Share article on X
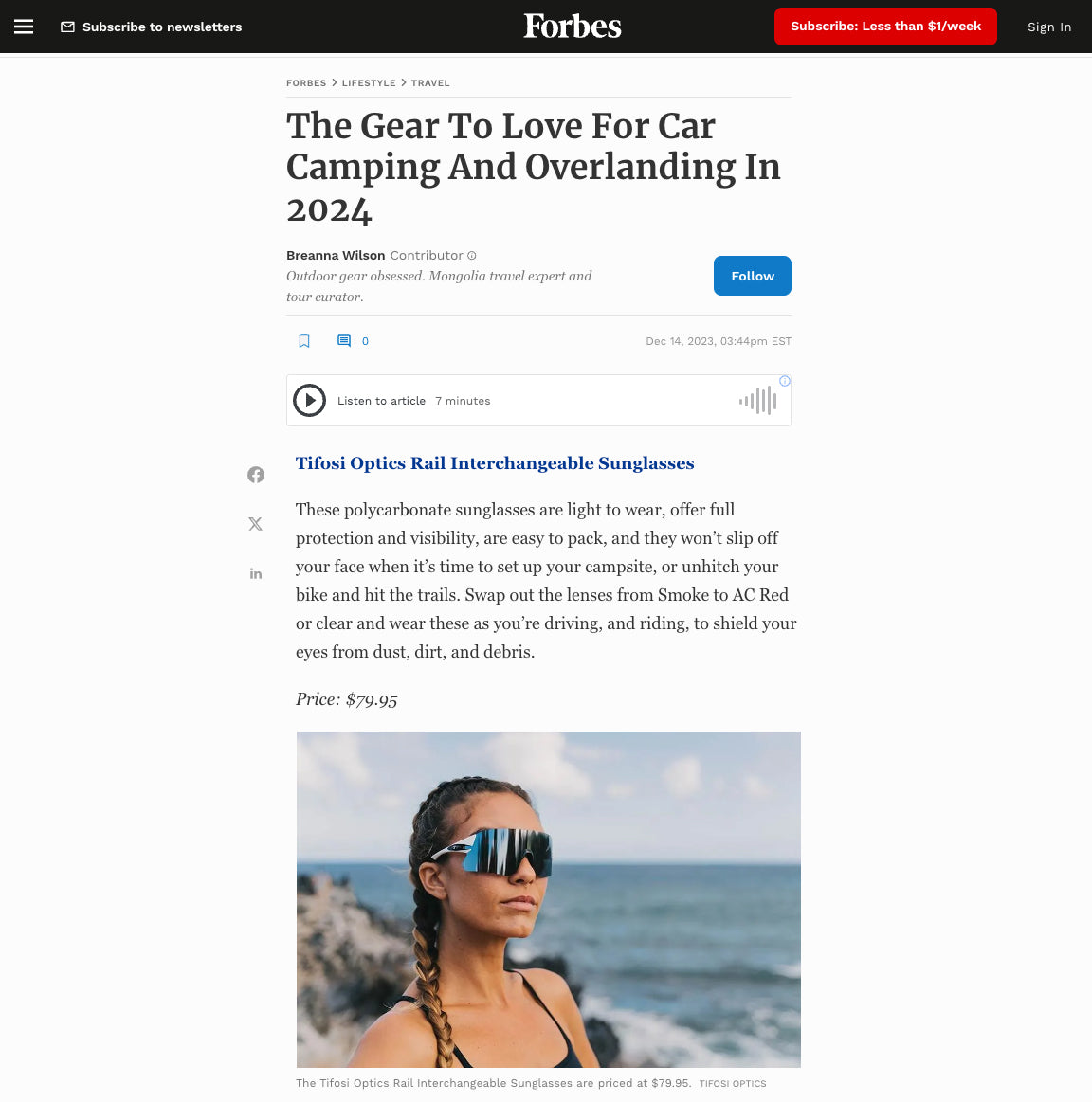1092x1102 pixels. click(255, 524)
